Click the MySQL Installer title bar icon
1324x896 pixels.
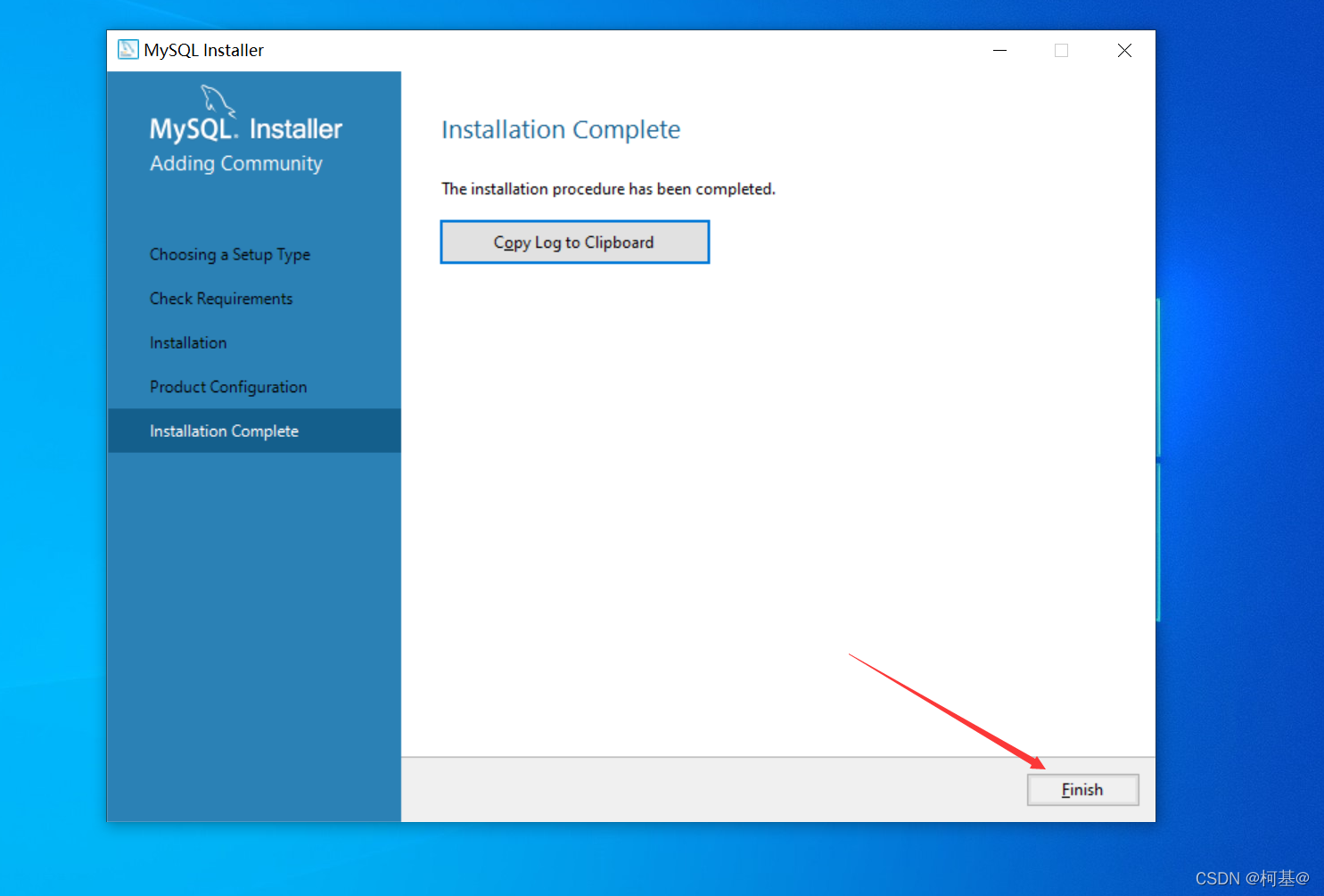[x=128, y=50]
